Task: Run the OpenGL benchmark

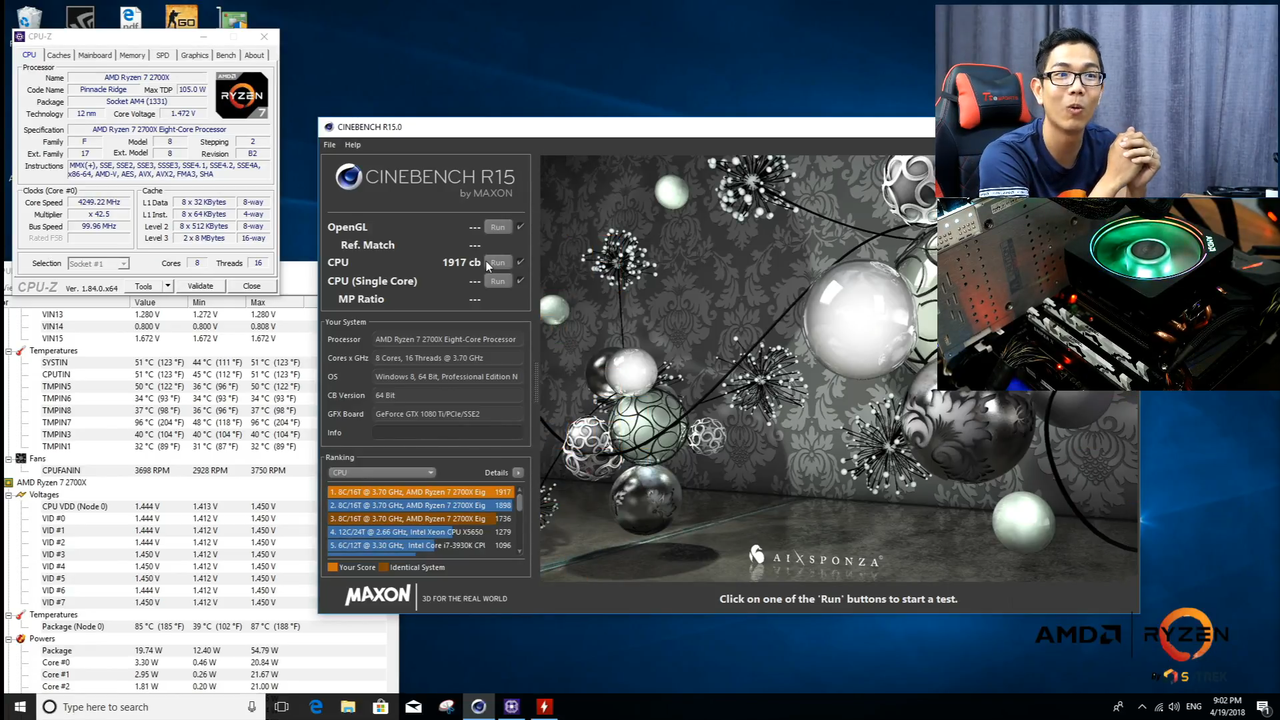Action: point(498,227)
